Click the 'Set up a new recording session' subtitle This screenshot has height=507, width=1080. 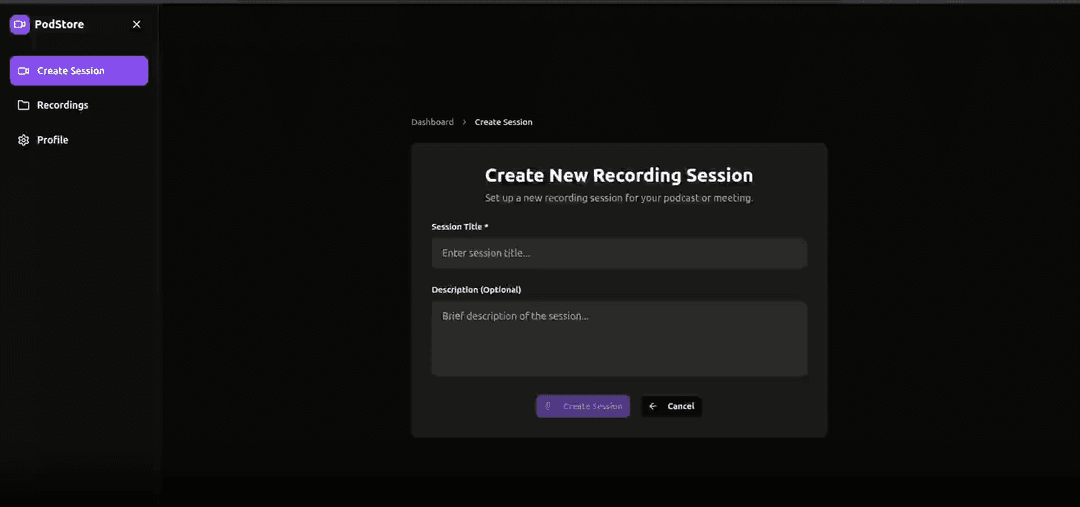point(619,198)
